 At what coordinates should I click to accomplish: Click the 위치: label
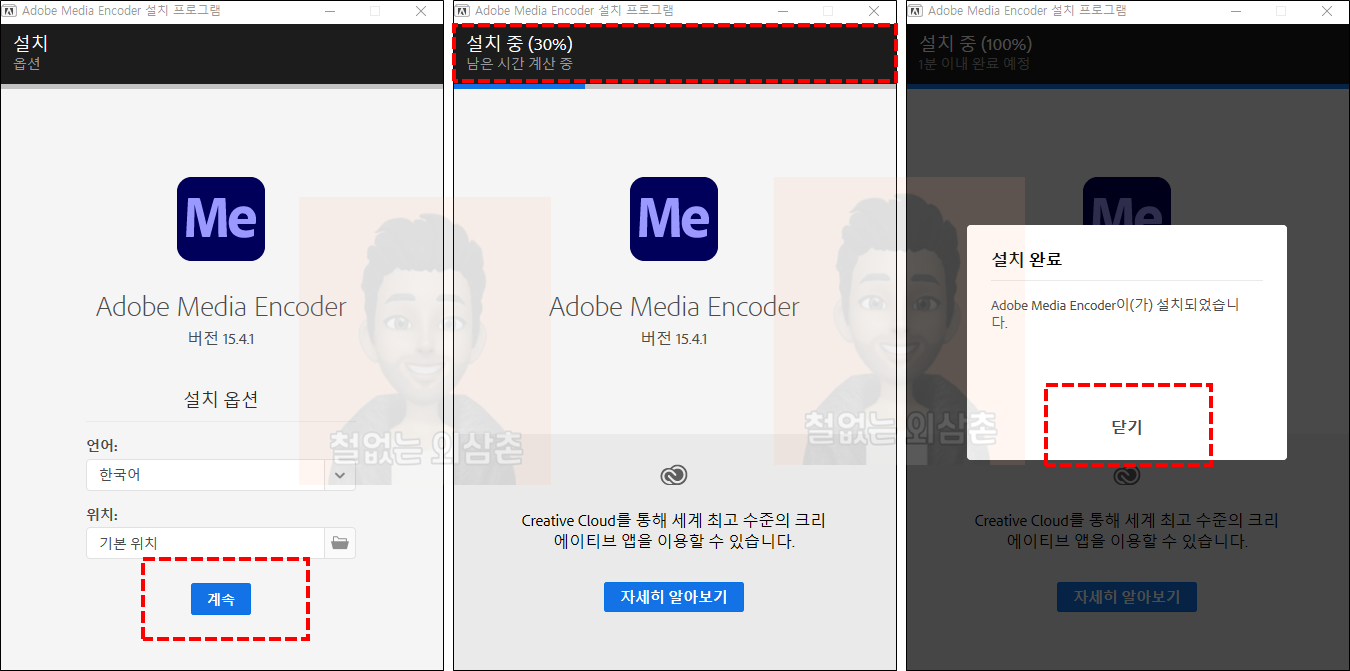102,514
